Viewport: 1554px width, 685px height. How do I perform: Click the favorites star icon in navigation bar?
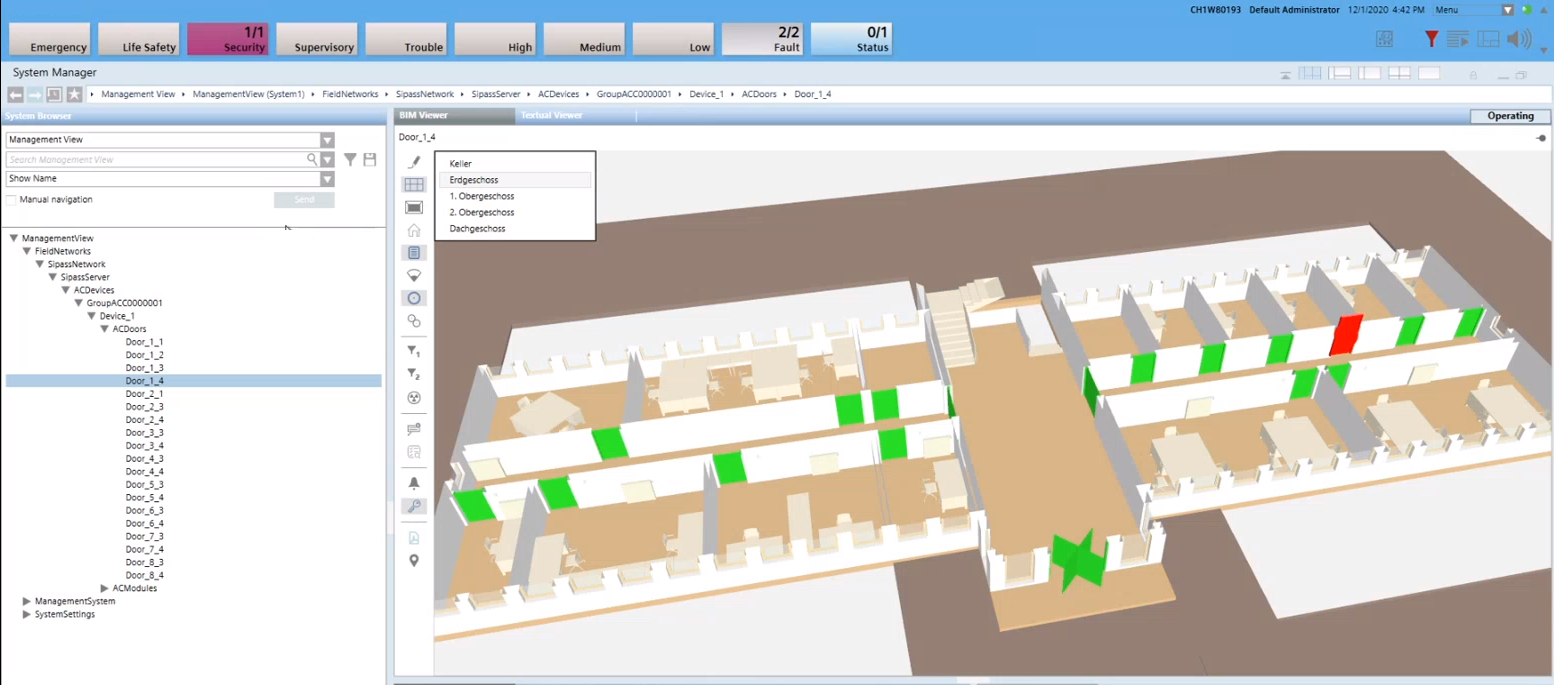[x=74, y=94]
